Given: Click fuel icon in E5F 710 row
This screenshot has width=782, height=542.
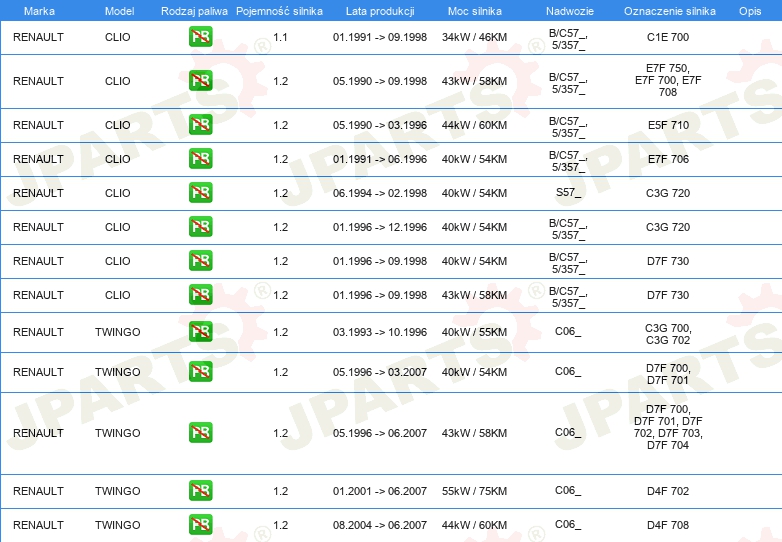Looking at the screenshot, I should pos(200,125).
